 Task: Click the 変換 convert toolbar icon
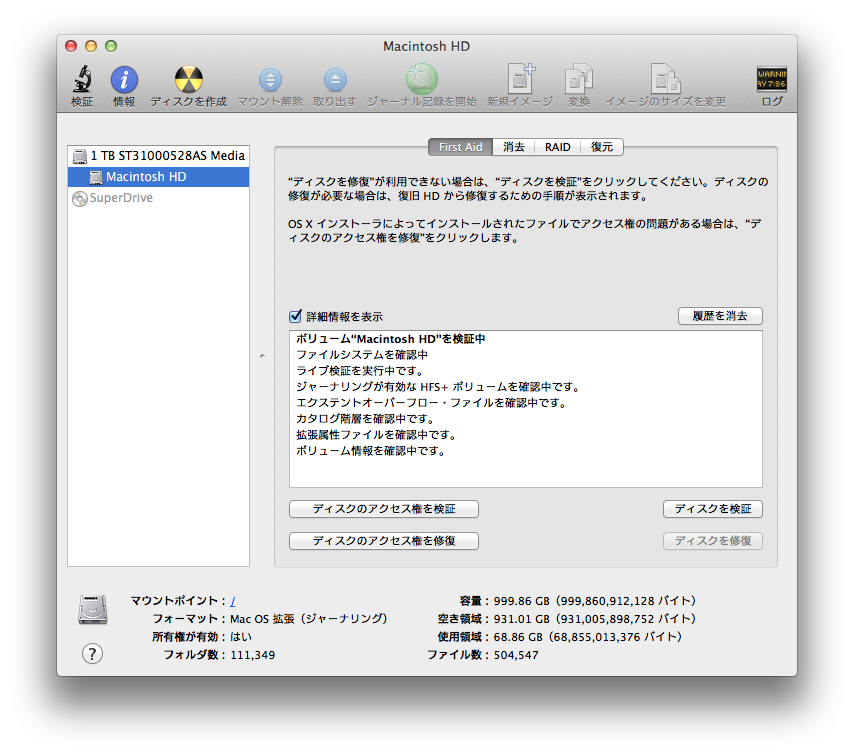578,79
